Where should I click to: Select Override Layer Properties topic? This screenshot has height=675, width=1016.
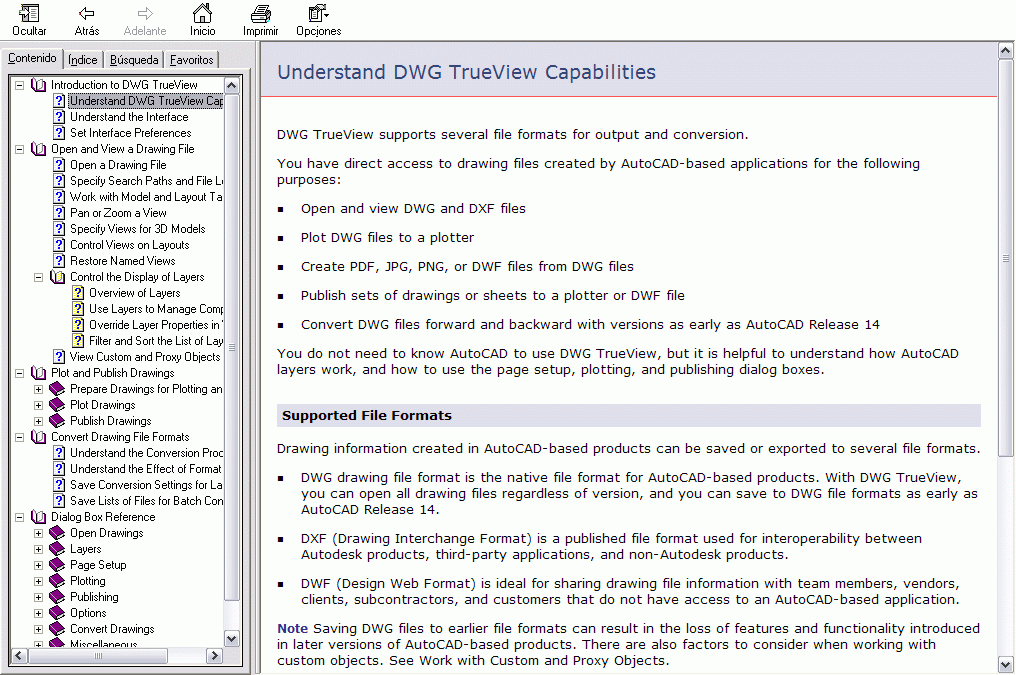tap(156, 325)
